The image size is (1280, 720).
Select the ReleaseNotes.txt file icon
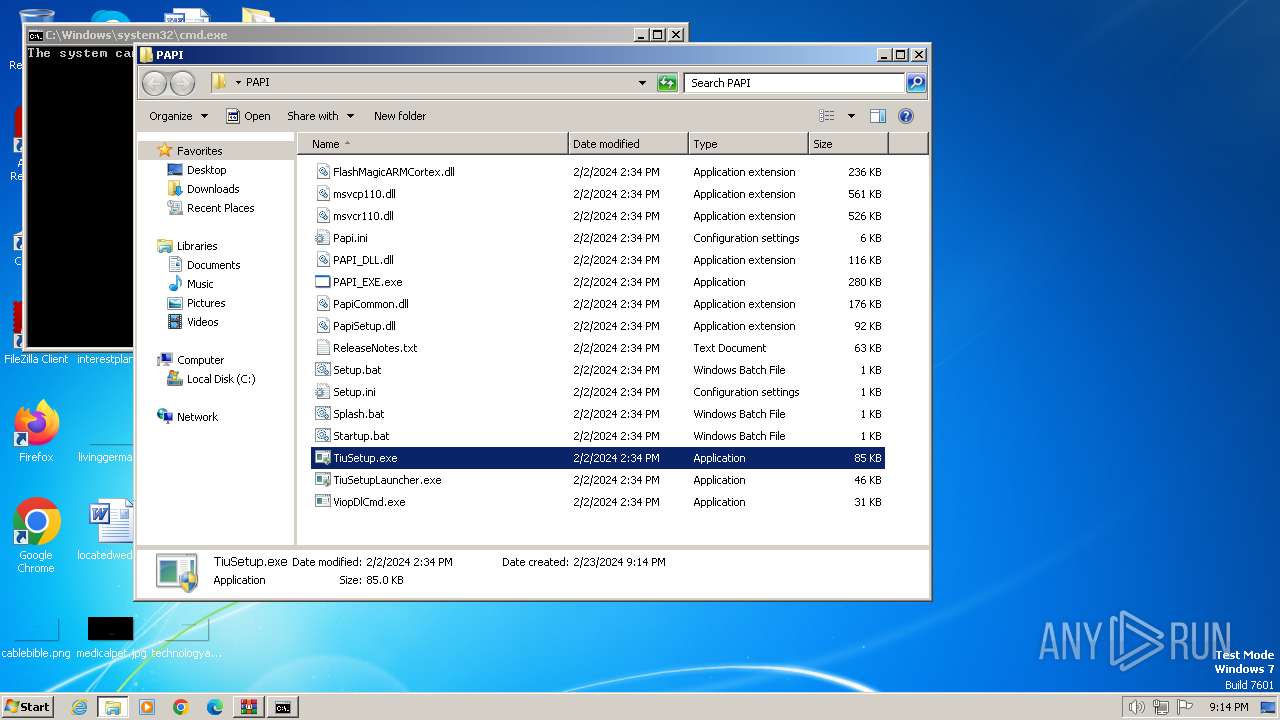point(323,348)
